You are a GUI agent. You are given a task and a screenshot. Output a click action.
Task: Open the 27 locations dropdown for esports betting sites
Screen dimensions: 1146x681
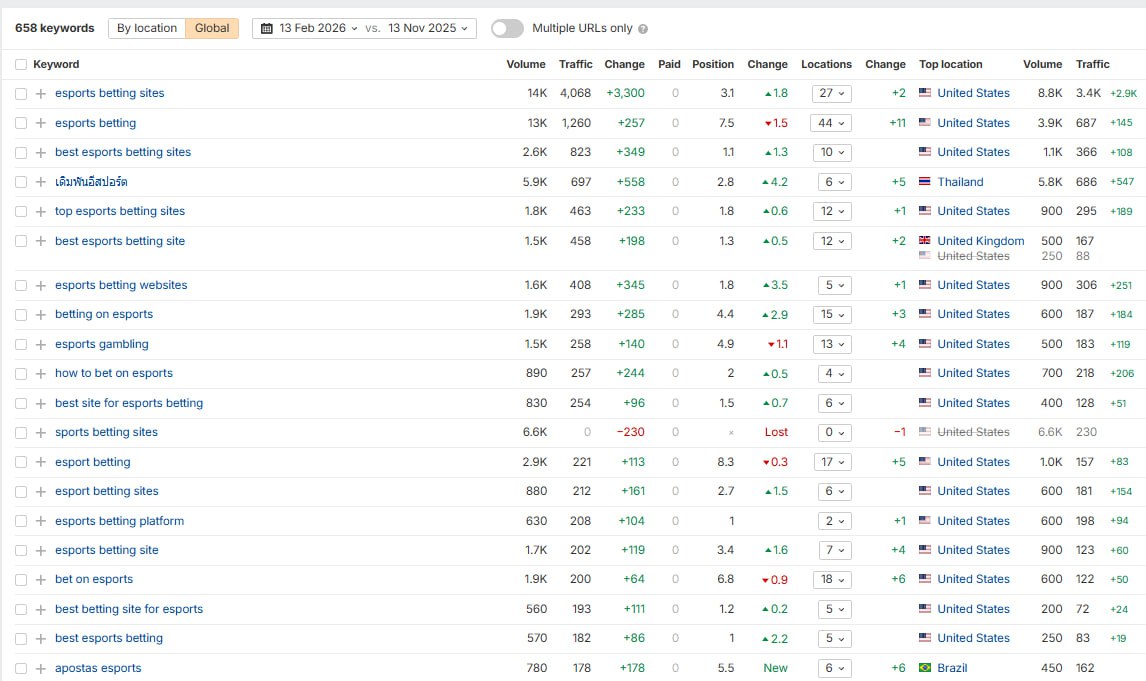[832, 94]
